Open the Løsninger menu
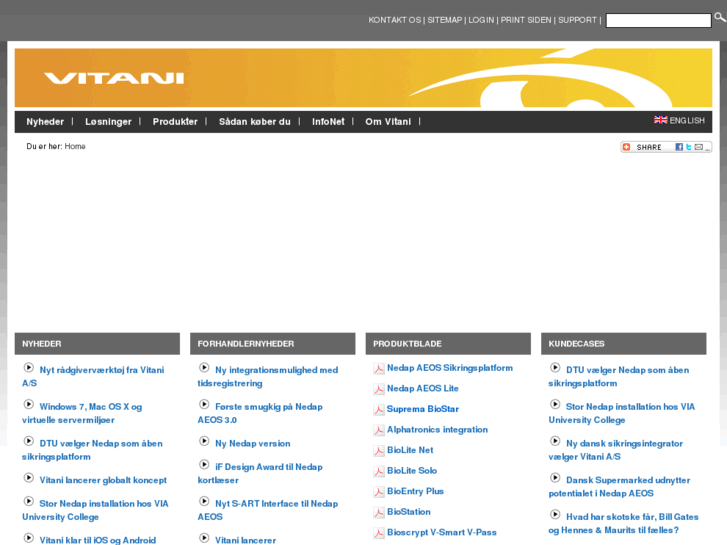The image size is (727, 545). [x=108, y=122]
